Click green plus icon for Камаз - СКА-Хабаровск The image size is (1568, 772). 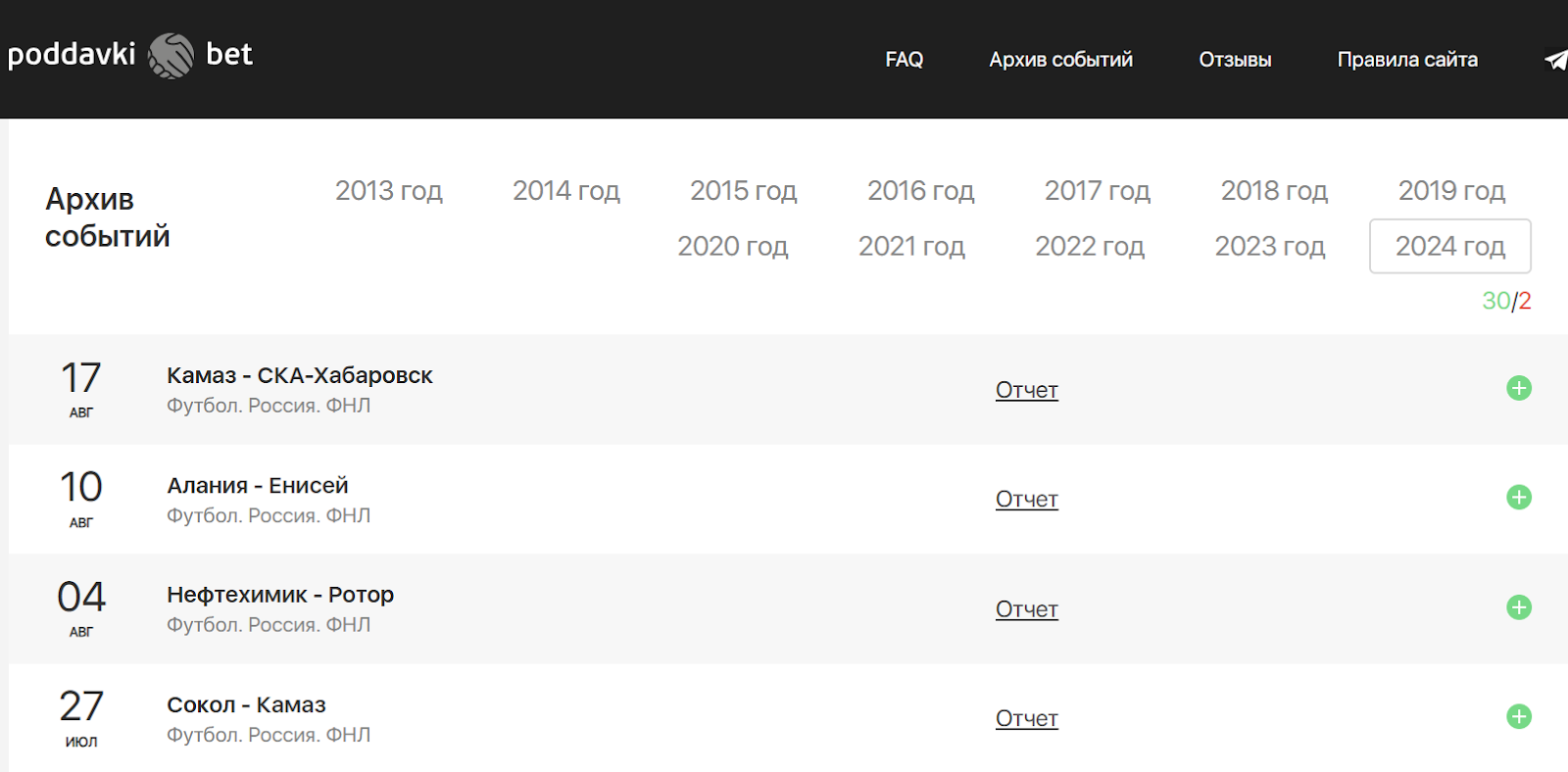(x=1518, y=389)
